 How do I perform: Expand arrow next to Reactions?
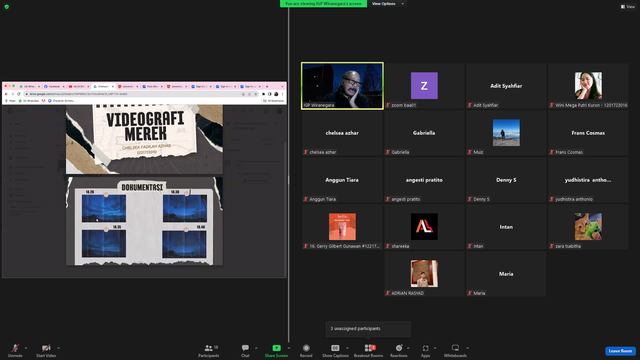409,348
